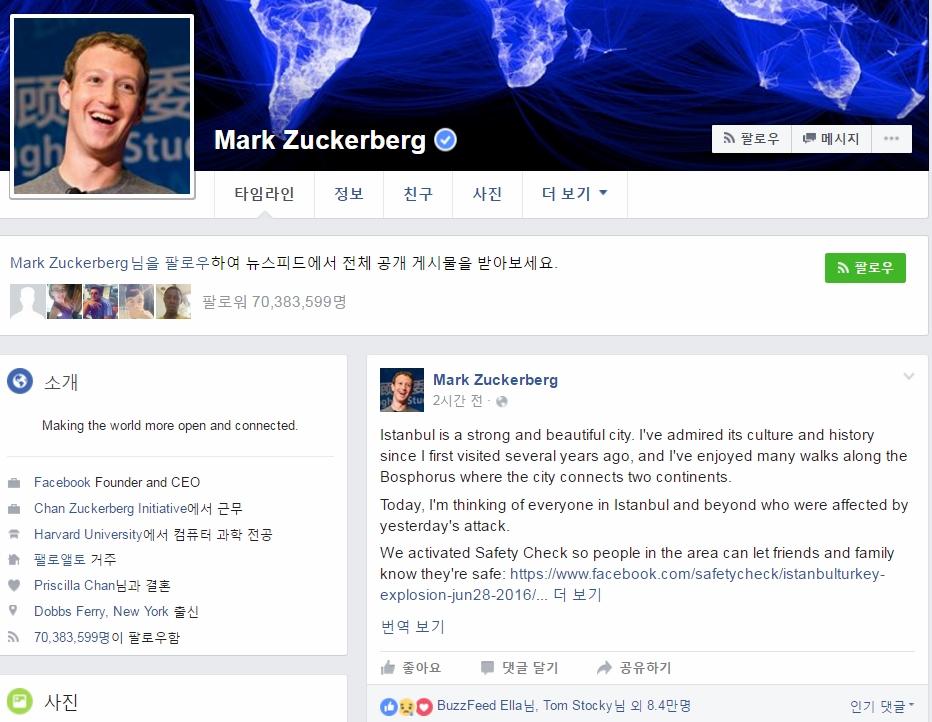Viewport: 932px width, 722px height.
Task: Expand the 더 보기 tab dropdown
Action: [x=574, y=194]
